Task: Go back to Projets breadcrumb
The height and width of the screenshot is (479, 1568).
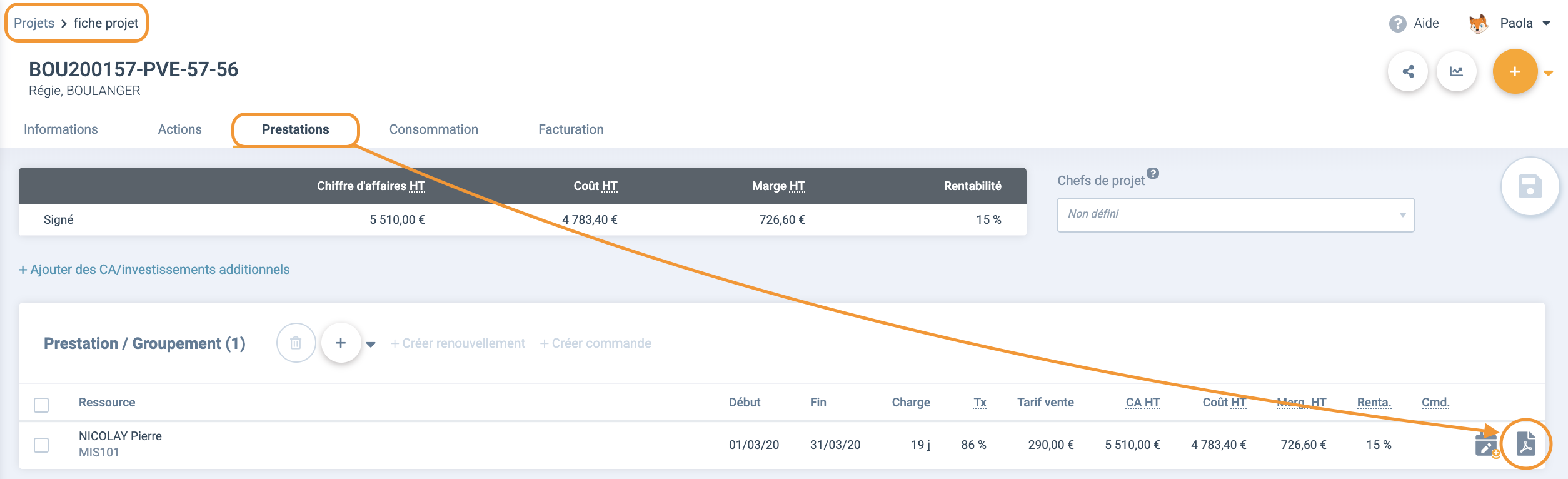Action: click(34, 23)
